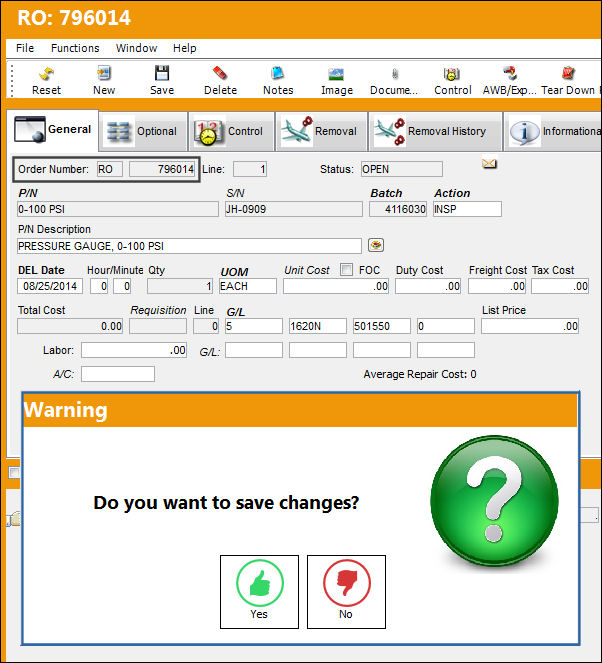Open the Tear Down toolbar icon
This screenshot has height=663, width=602.
[x=568, y=74]
